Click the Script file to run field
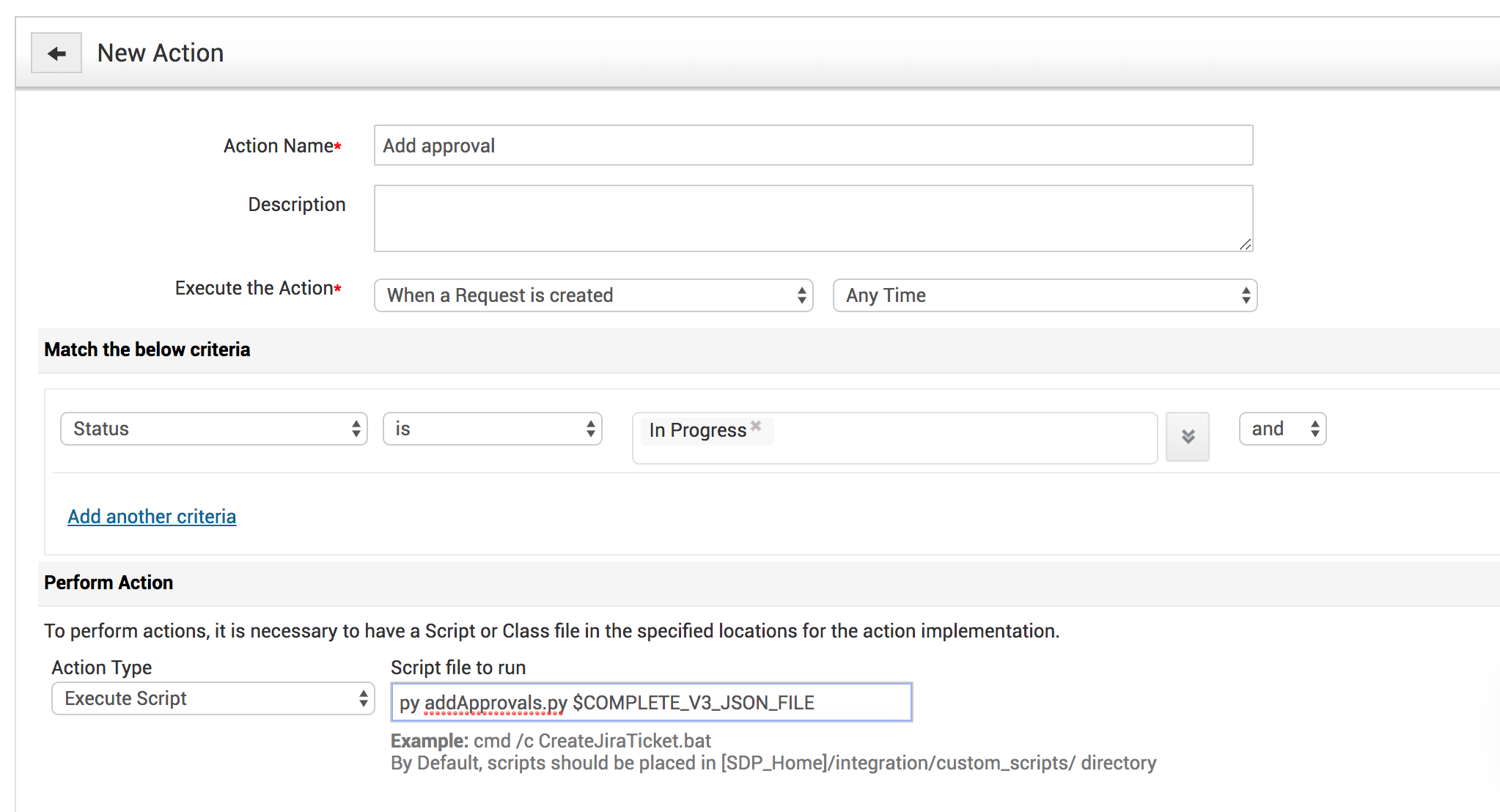1500x812 pixels. click(x=651, y=703)
